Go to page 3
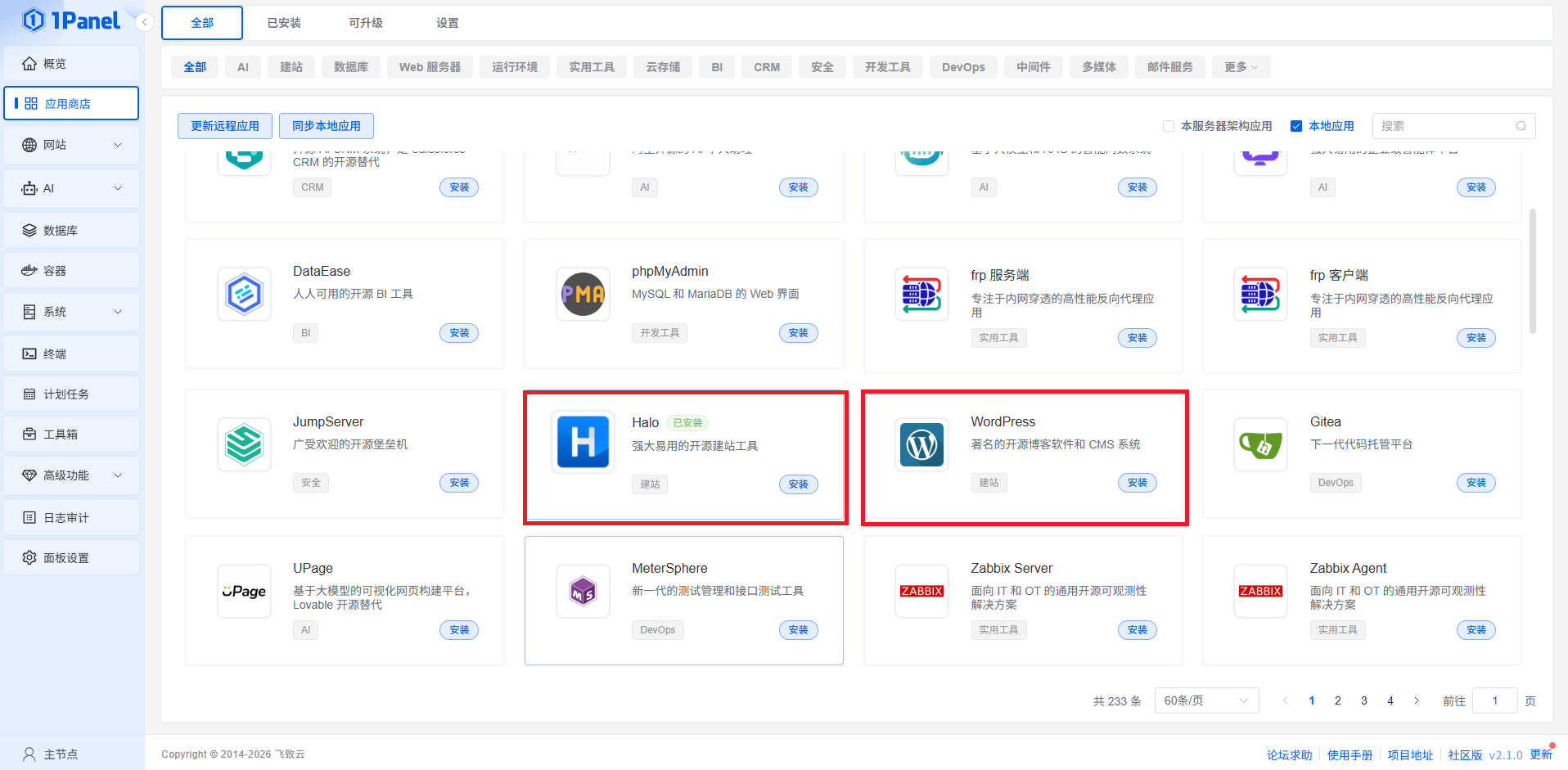The image size is (1568, 770). coord(1364,700)
